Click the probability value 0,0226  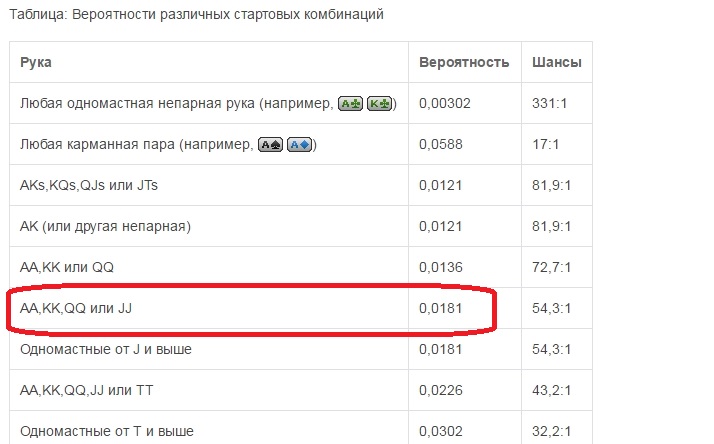point(440,390)
